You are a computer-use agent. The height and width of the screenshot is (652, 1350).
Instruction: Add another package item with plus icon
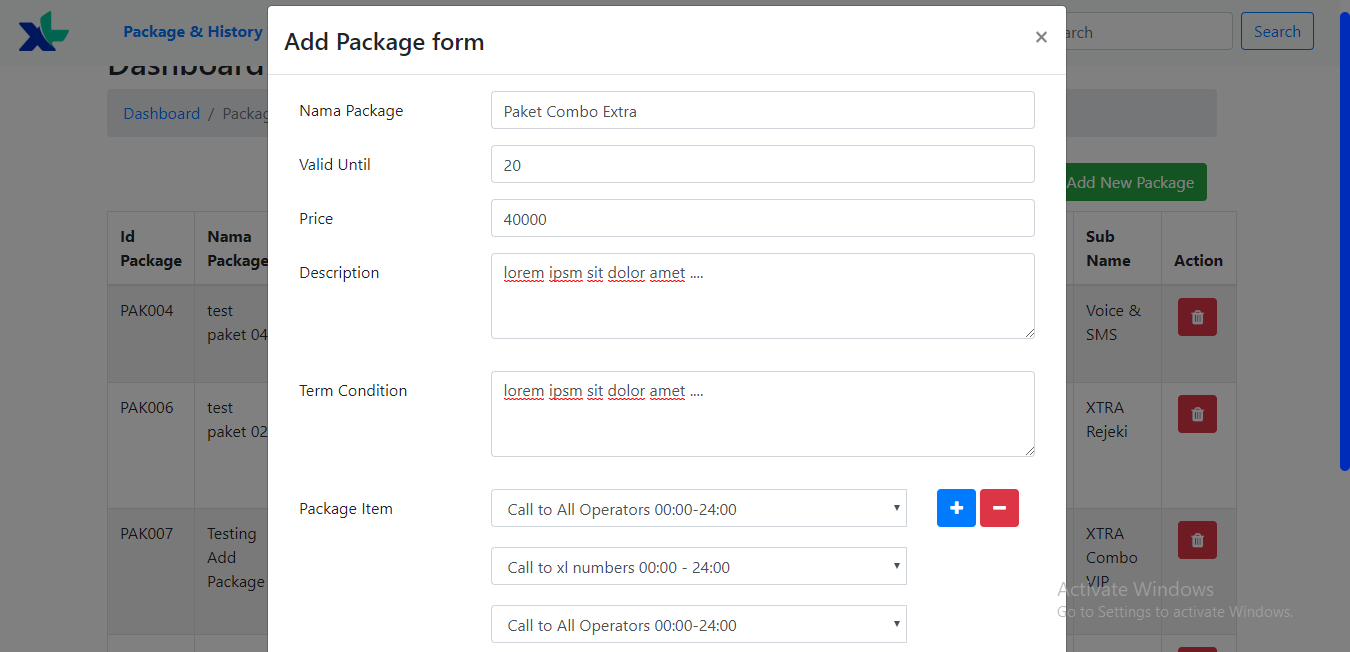(956, 508)
